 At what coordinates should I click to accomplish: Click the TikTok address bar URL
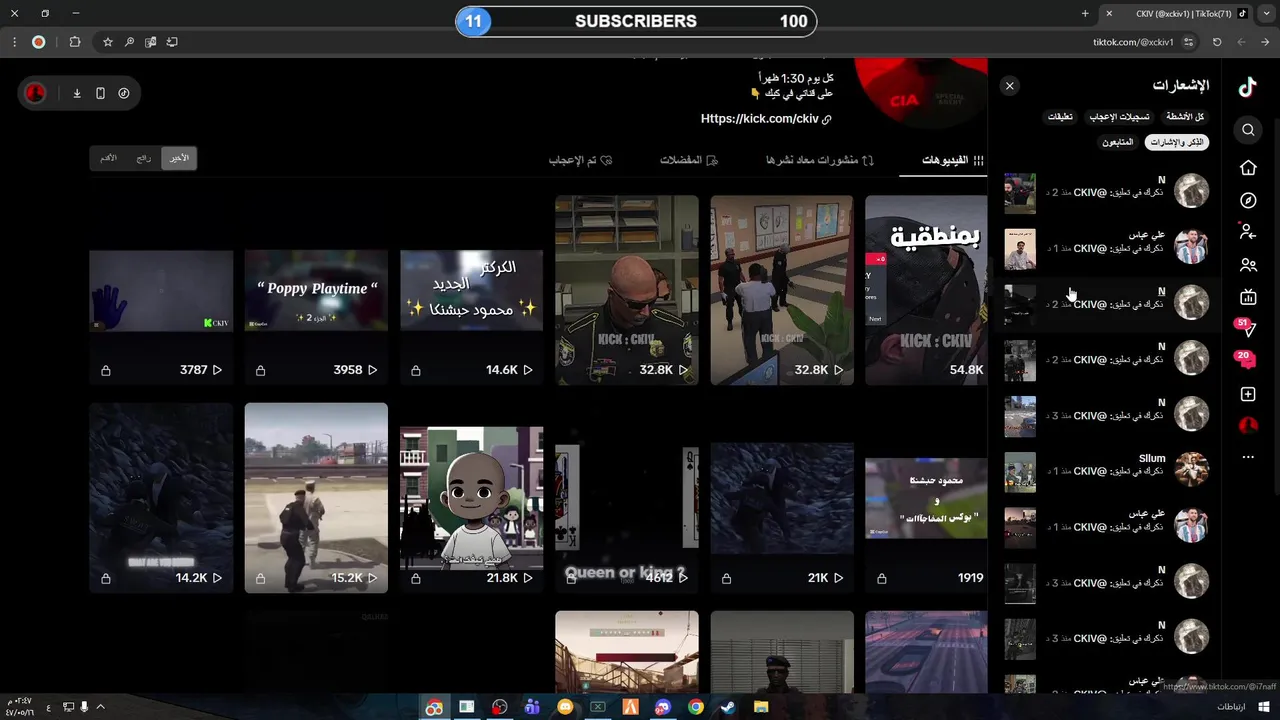pyautogui.click(x=1133, y=42)
